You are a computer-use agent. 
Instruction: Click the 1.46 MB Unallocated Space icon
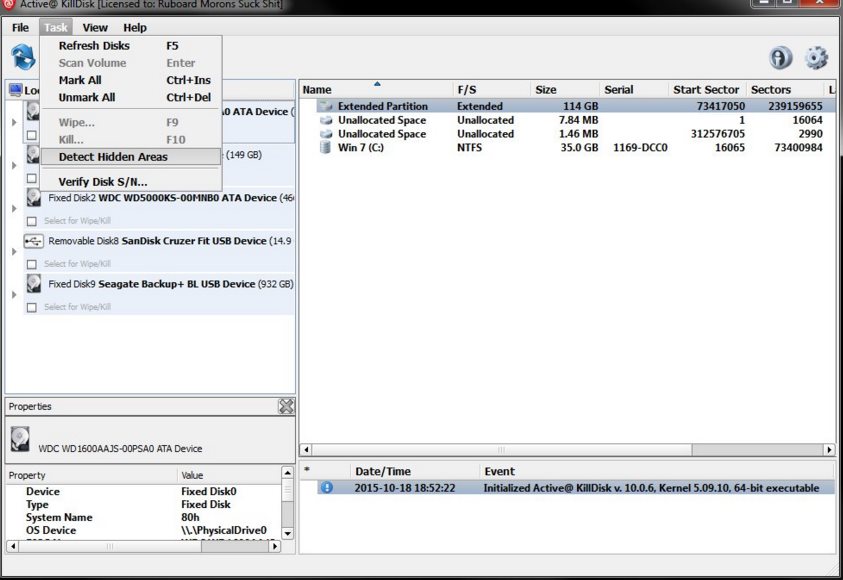pyautogui.click(x=326, y=134)
